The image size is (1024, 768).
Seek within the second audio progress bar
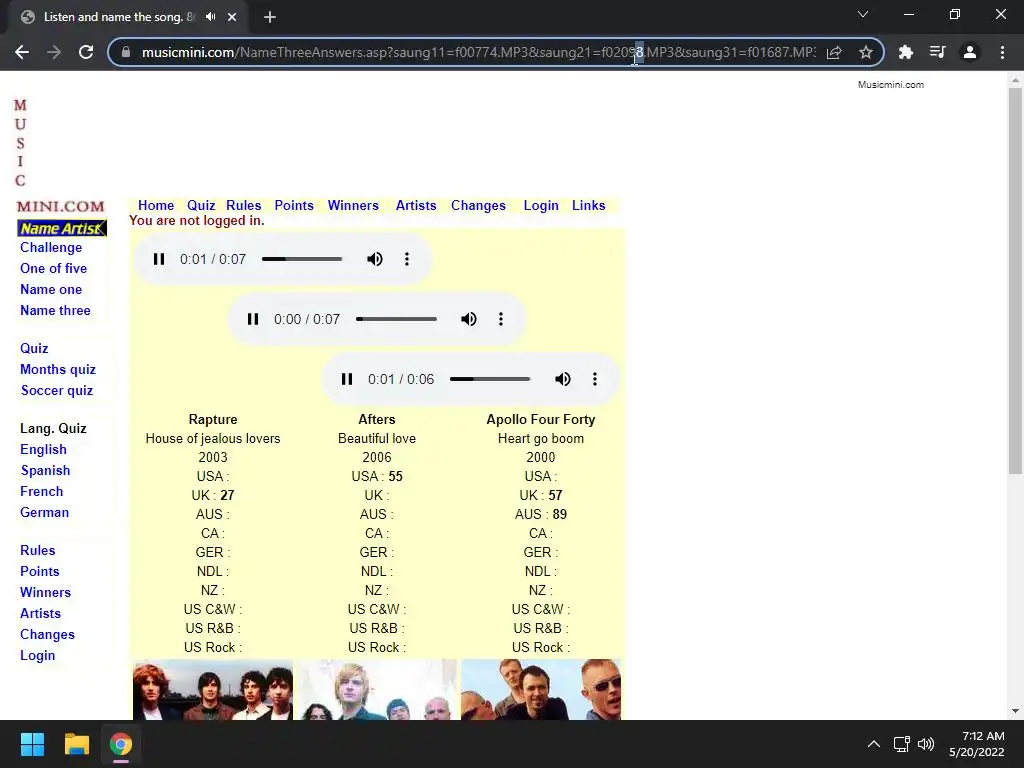[x=396, y=319]
